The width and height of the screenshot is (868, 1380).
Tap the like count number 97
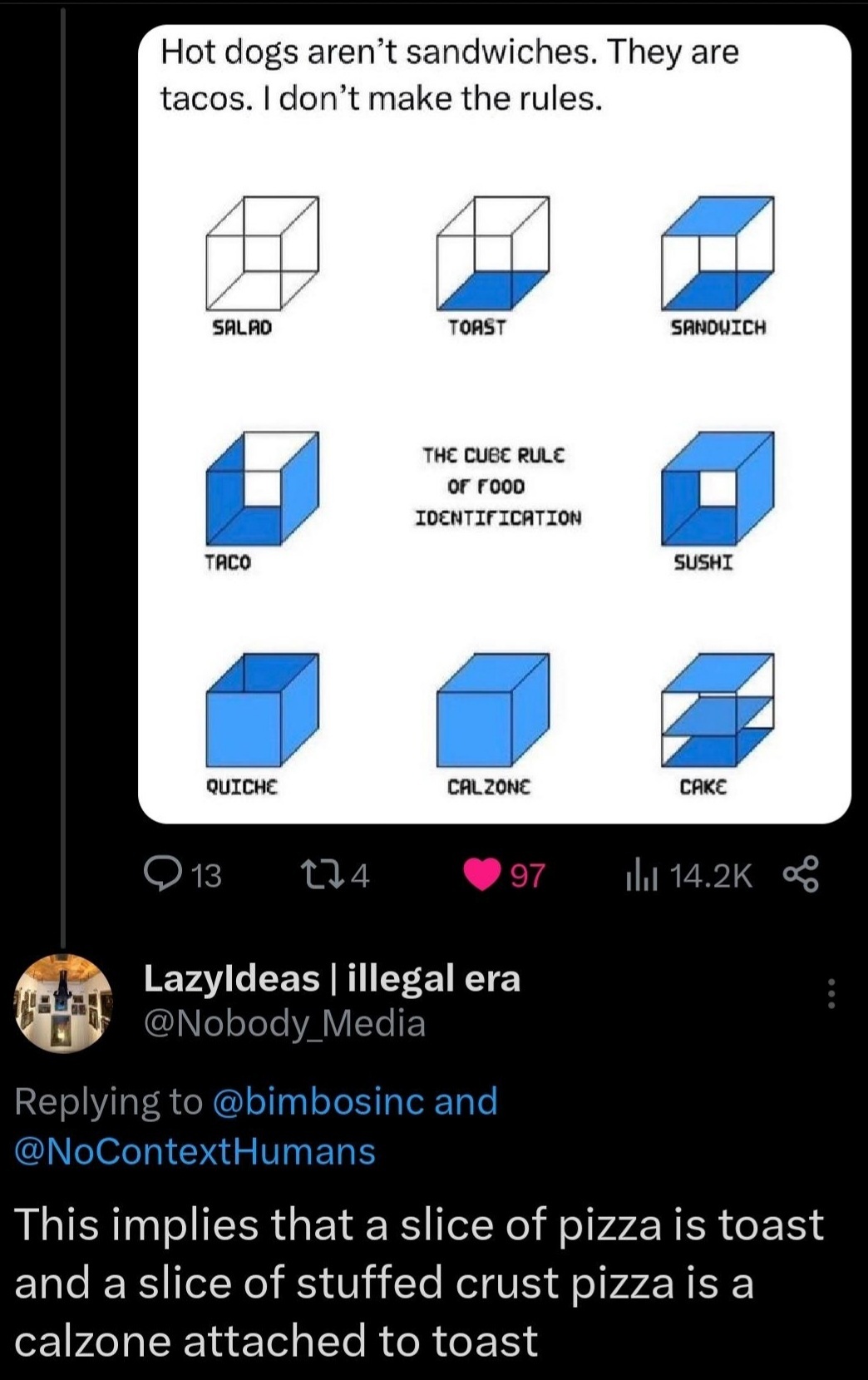[x=527, y=875]
